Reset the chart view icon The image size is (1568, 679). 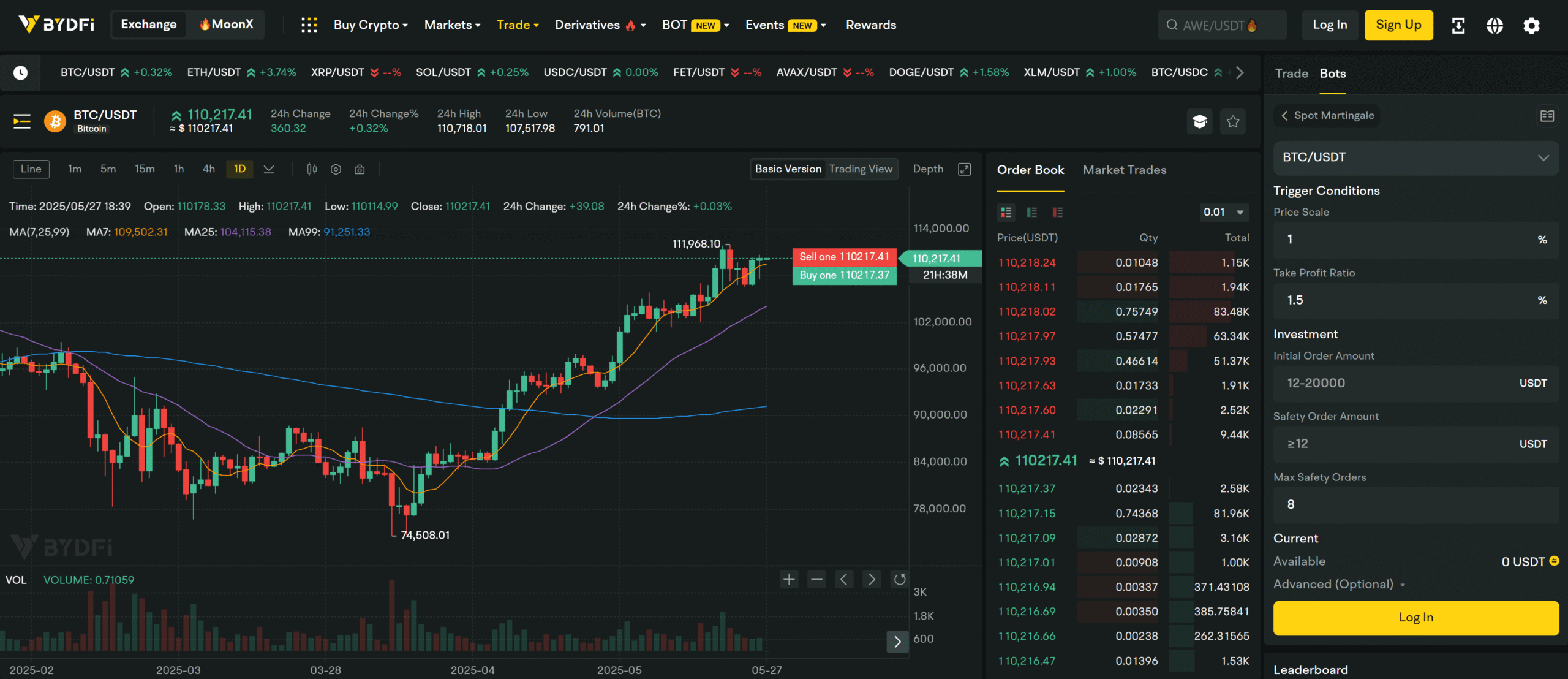click(x=899, y=579)
